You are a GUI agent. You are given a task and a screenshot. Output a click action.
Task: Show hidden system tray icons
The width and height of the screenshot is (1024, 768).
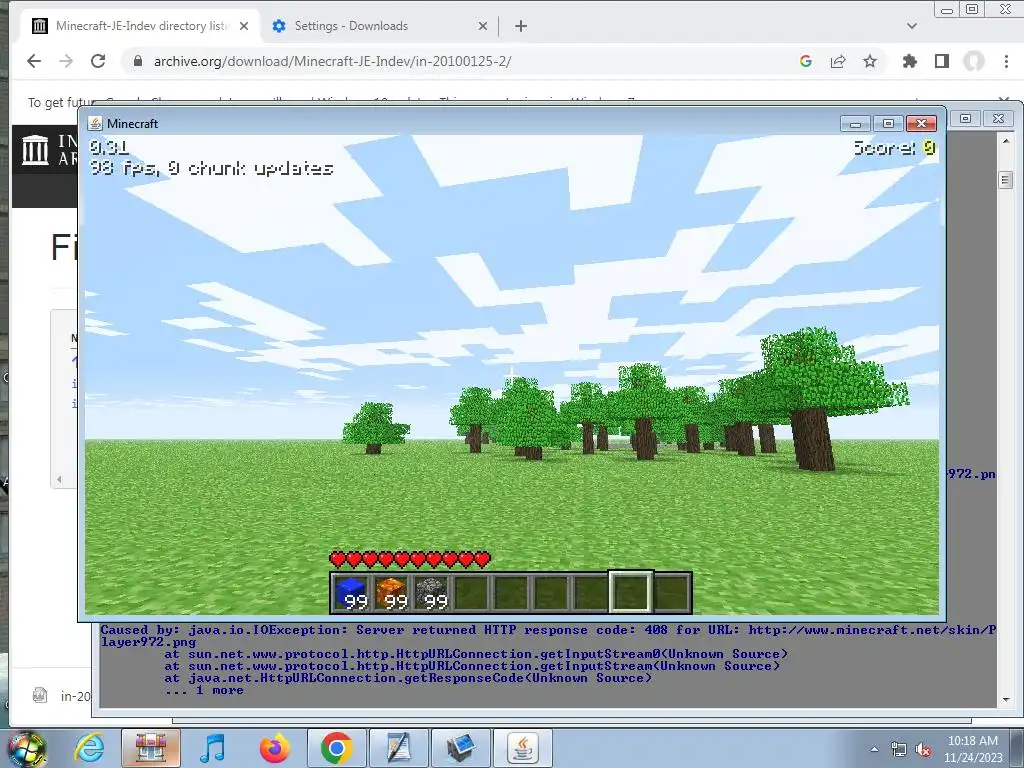874,749
